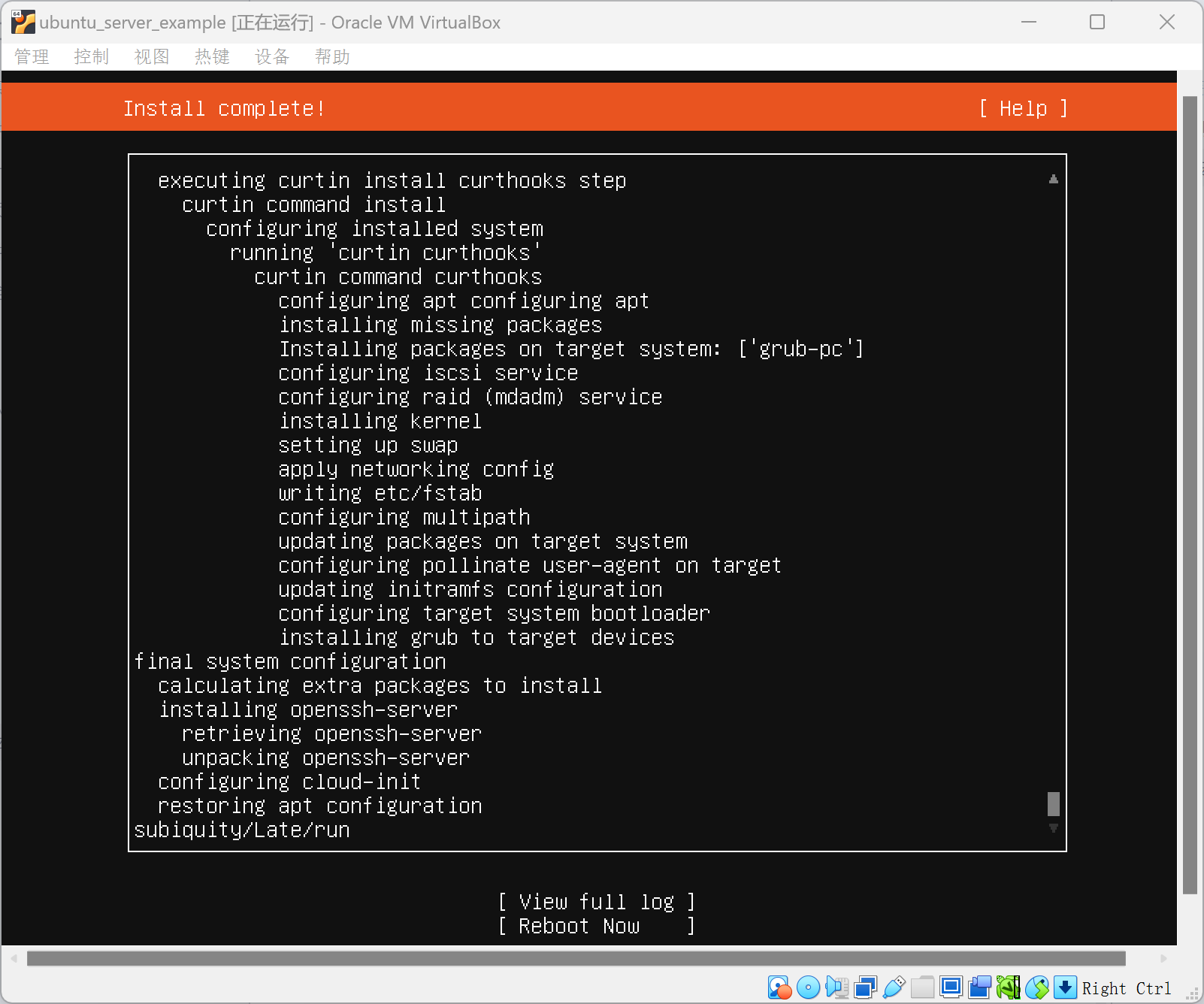Open the optical disk drive status icon
This screenshot has height=1004, width=1204.
pyautogui.click(x=808, y=987)
